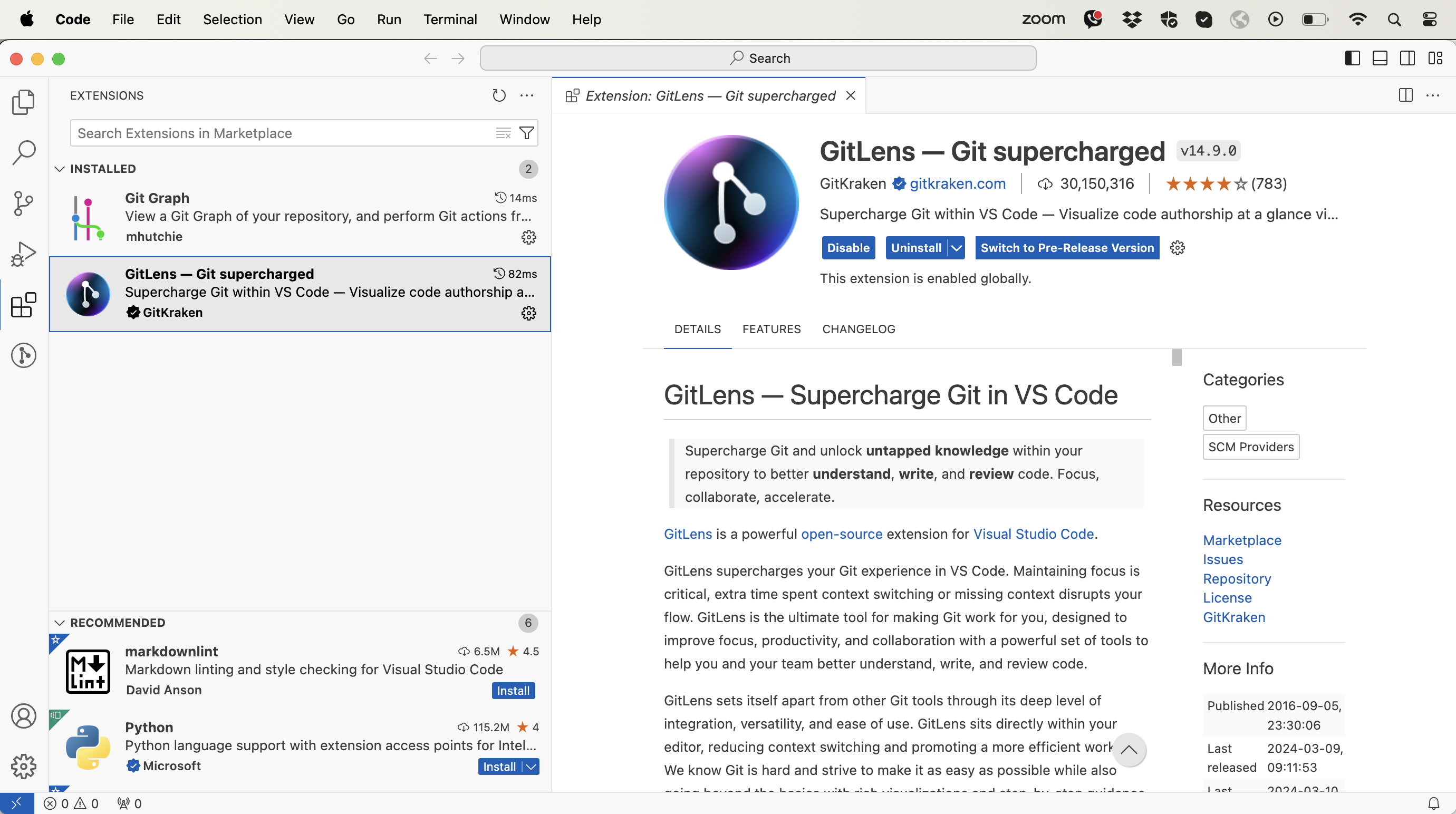Open the Search view in the activity bar
1456x814 pixels.
pyautogui.click(x=23, y=152)
